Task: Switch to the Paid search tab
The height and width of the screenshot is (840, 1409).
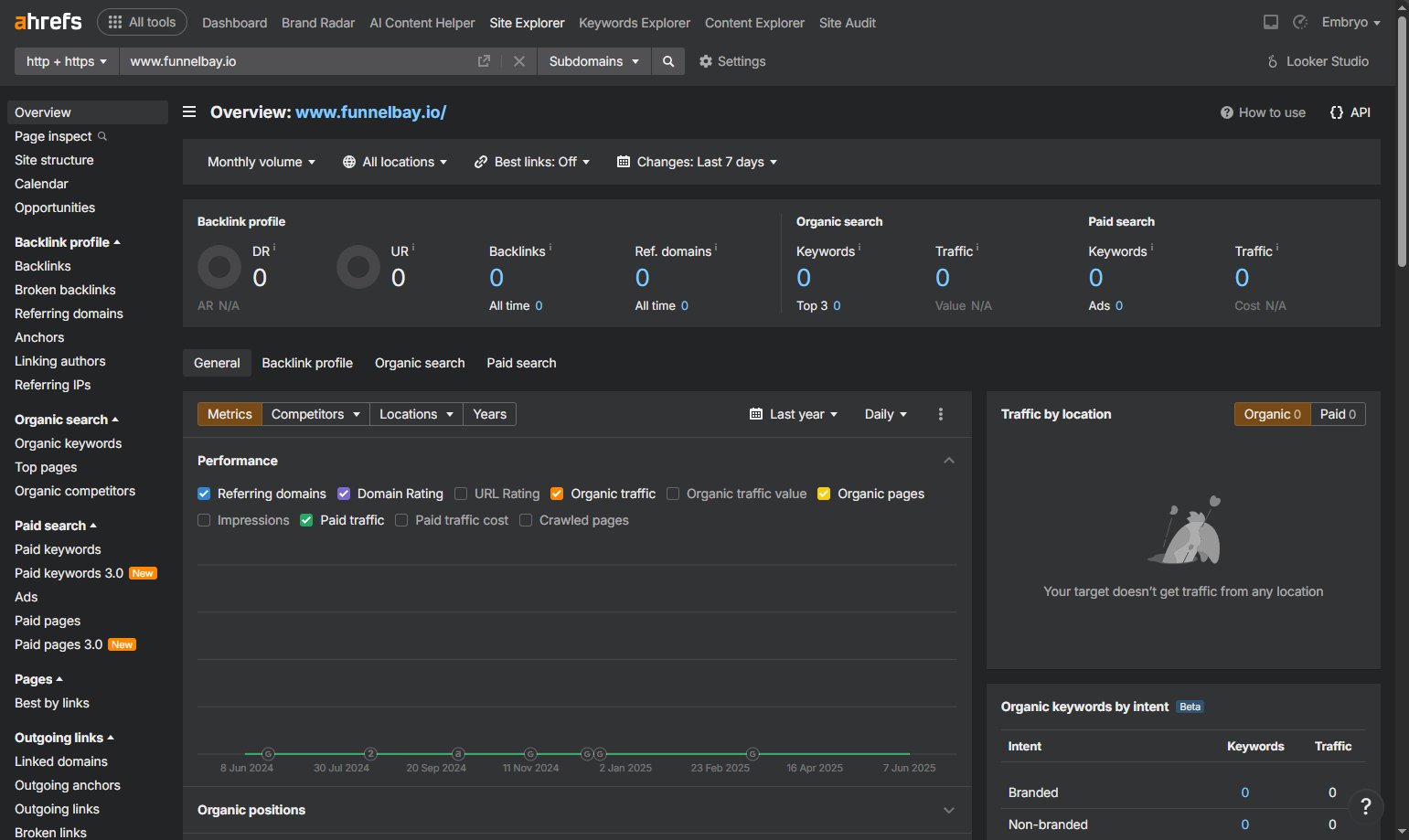Action: [521, 363]
